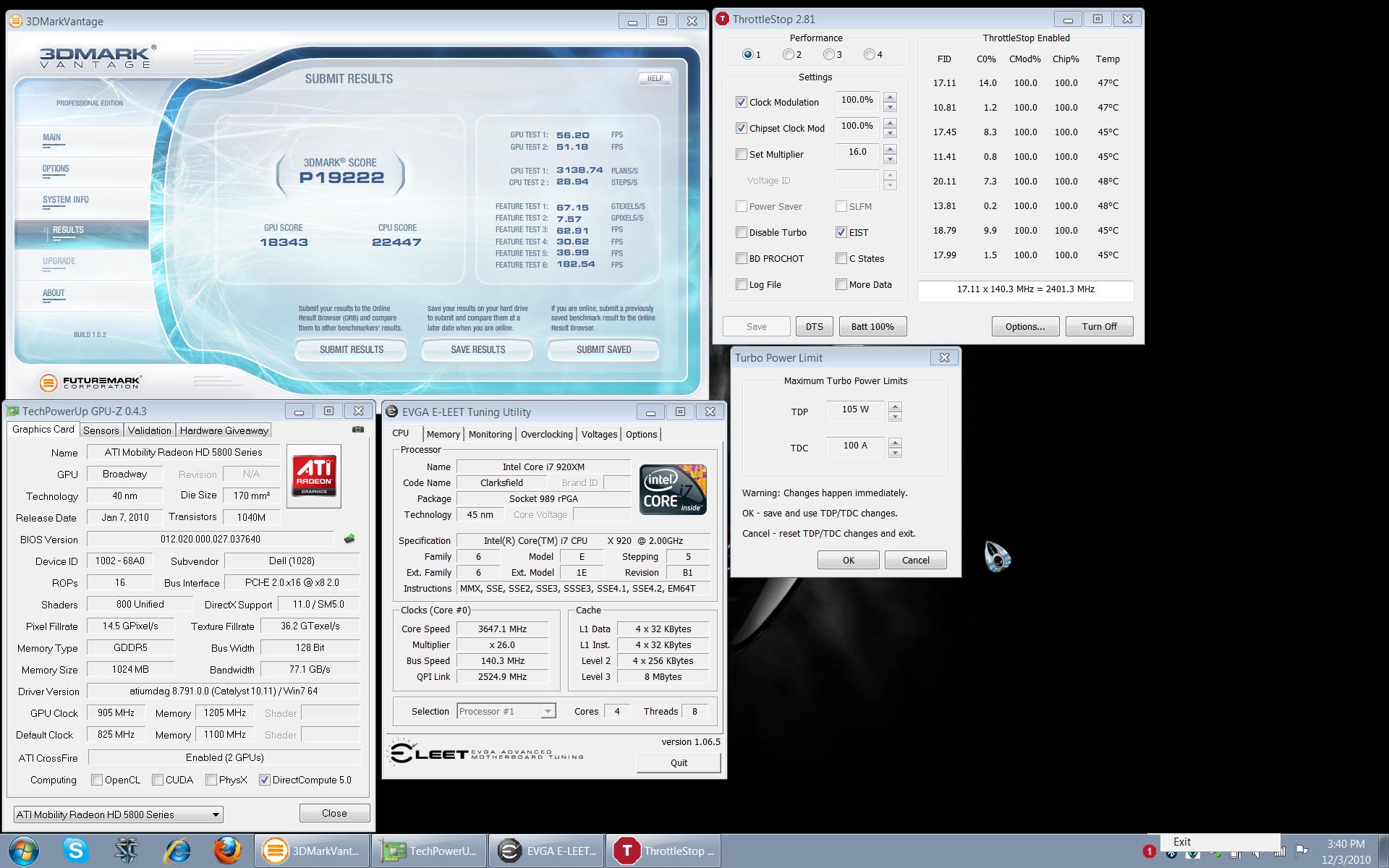Launch Firefox from the taskbar

click(x=227, y=851)
